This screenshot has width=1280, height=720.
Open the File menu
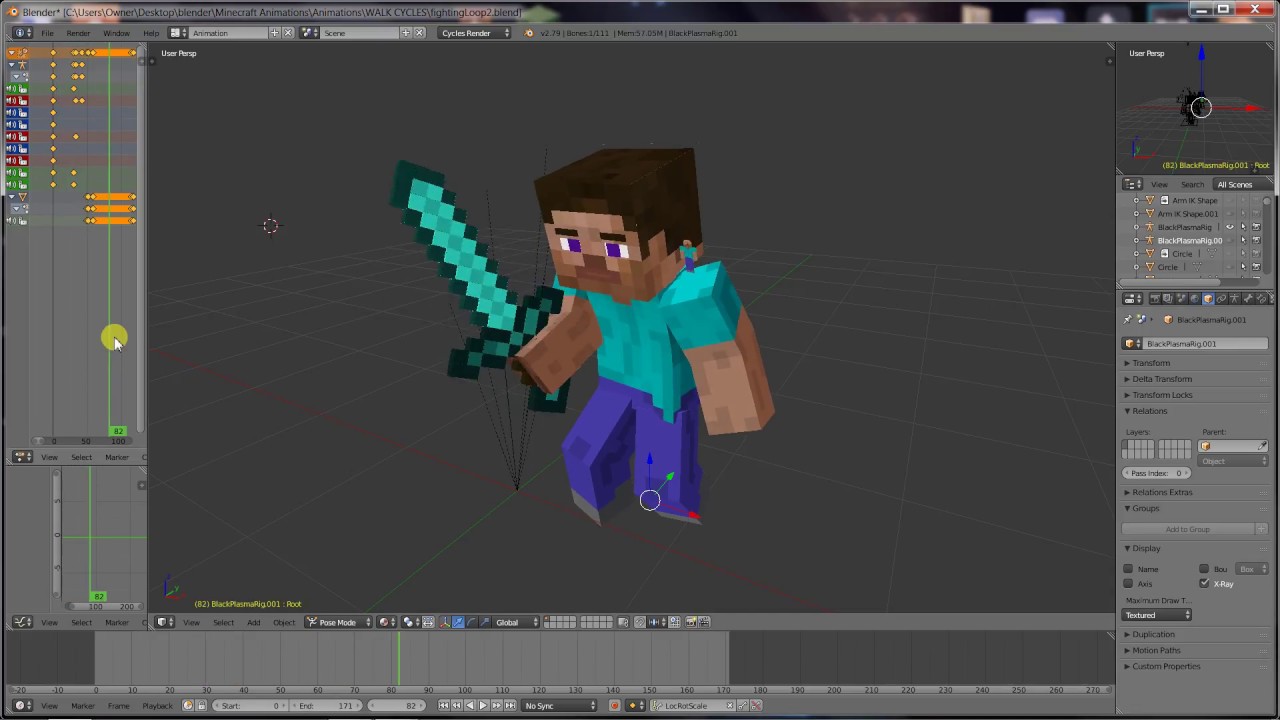click(x=47, y=33)
